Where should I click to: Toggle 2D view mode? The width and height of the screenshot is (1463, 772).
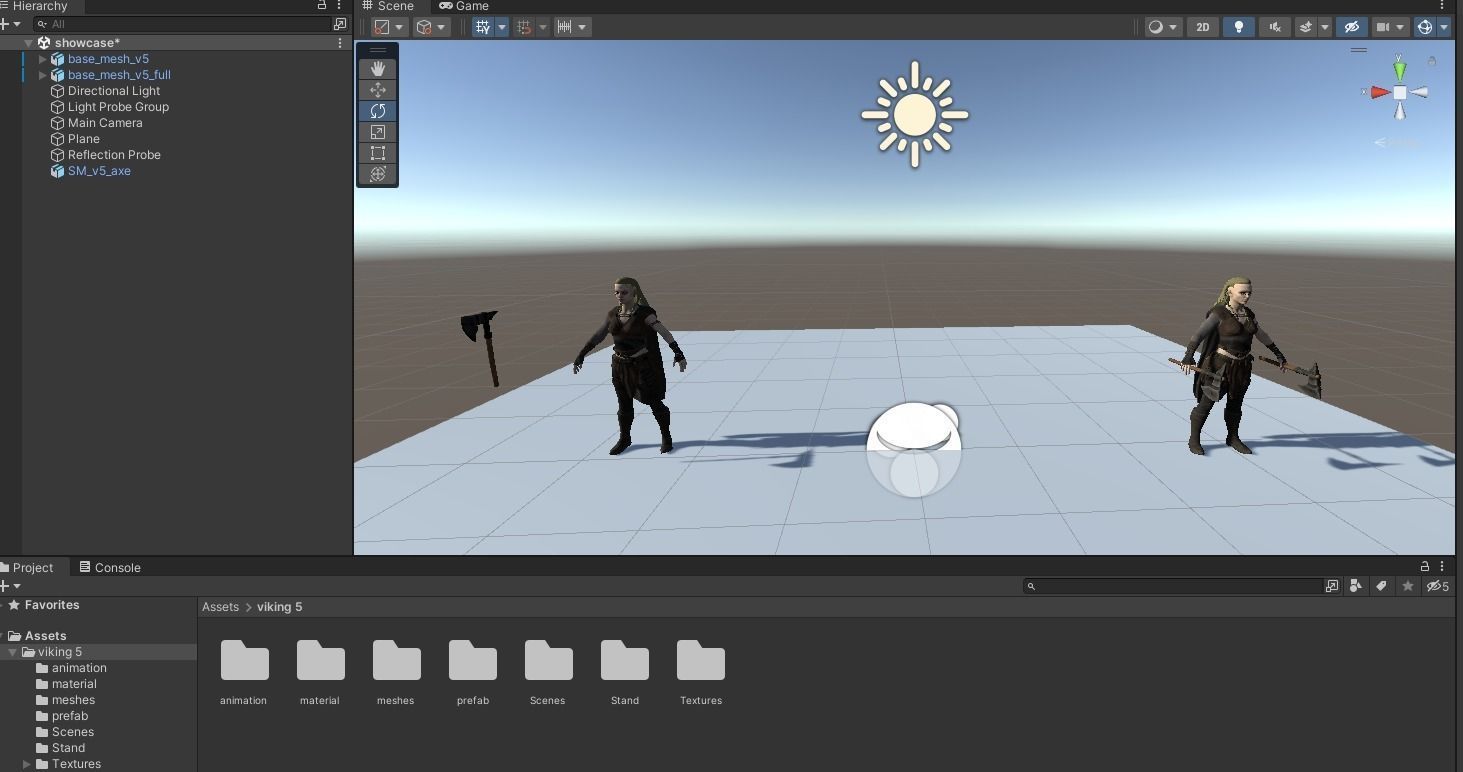1203,27
